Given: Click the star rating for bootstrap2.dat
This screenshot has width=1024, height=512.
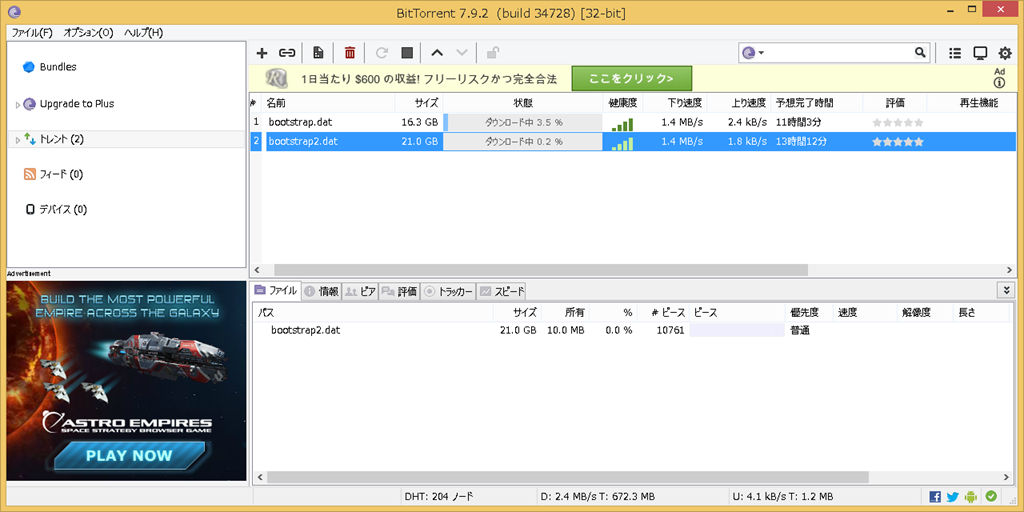Looking at the screenshot, I should 898,141.
